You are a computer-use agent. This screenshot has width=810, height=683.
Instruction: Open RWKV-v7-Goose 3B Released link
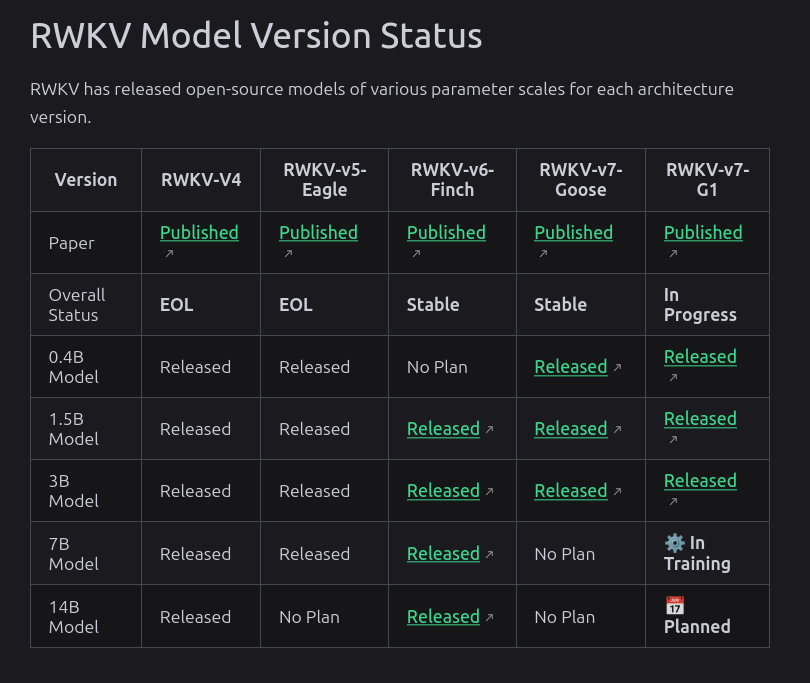click(571, 491)
